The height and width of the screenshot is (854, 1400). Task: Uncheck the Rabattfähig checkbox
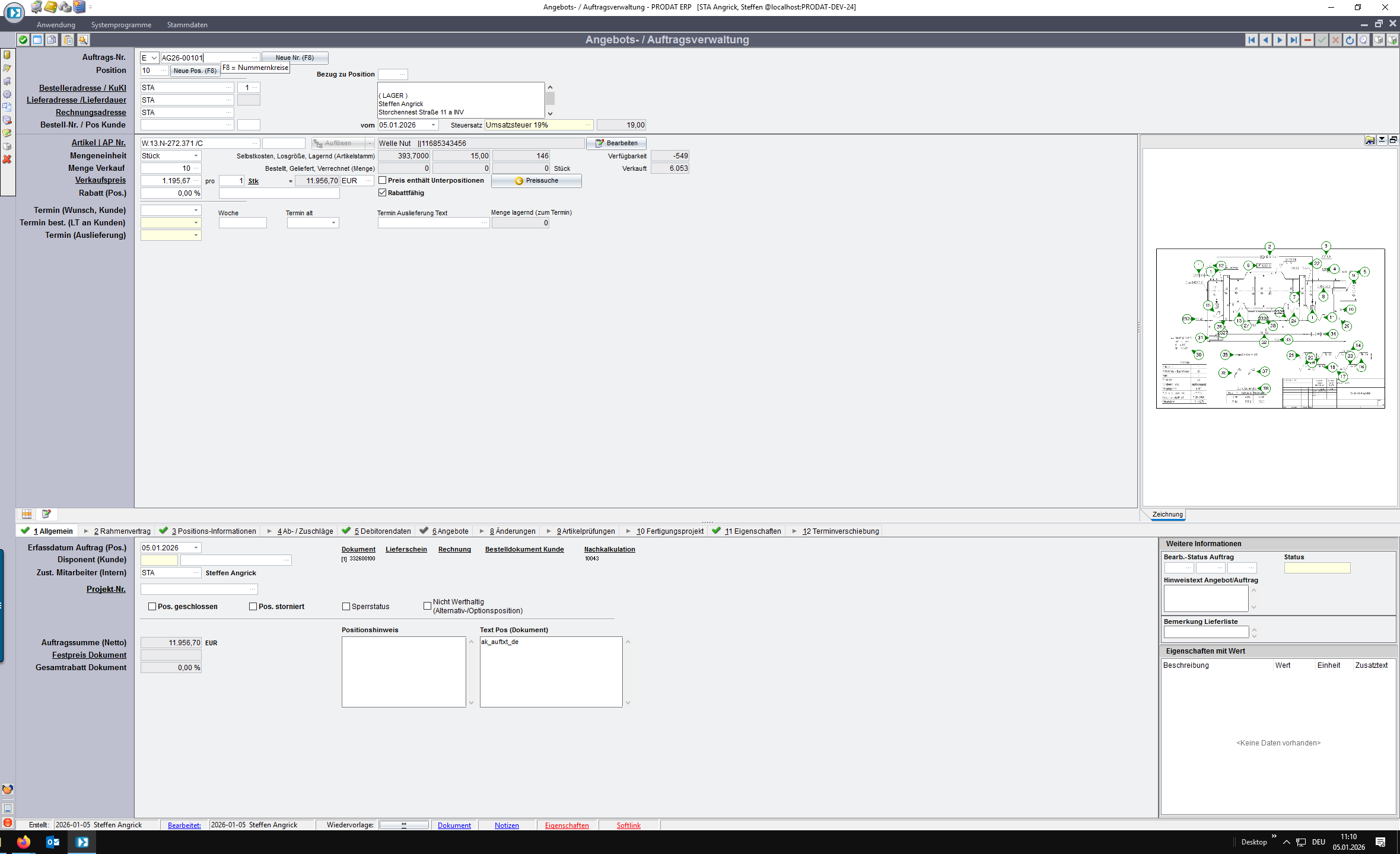point(383,193)
